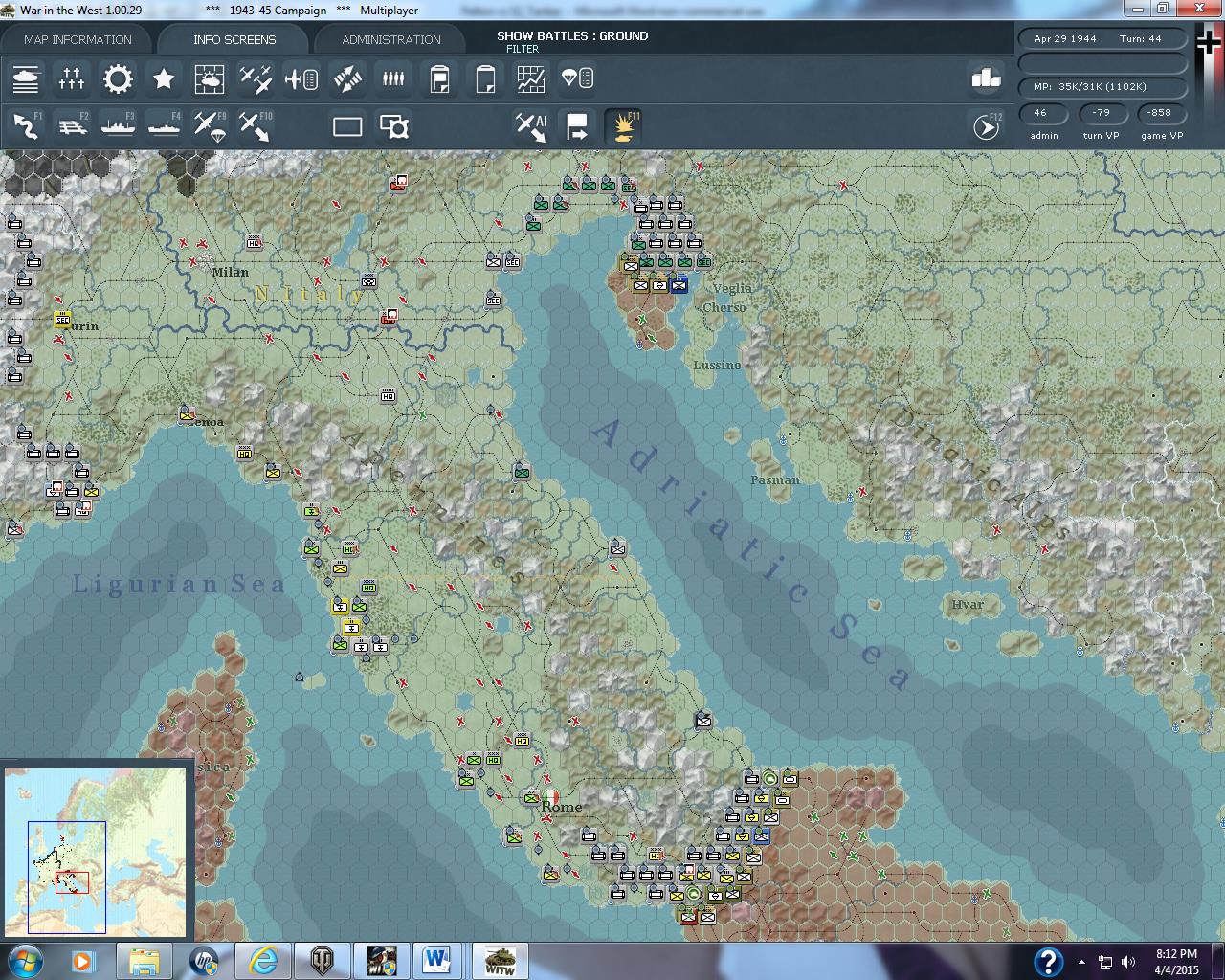This screenshot has height=980, width=1225.
Task: Open the filled logistics report icon
Action: [439, 79]
